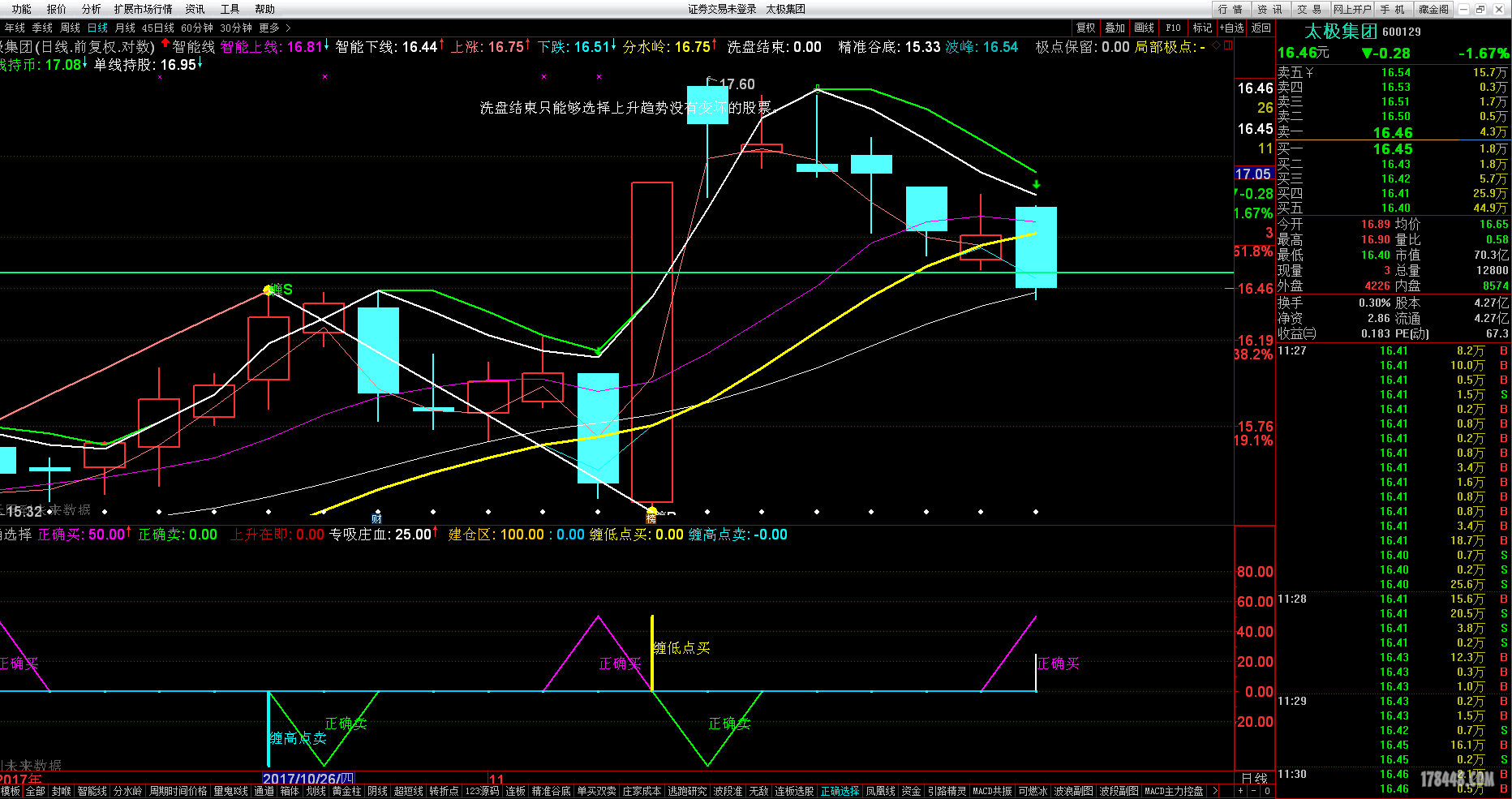Select the 转折点 indicator tab
Viewport: 1512px width, 799px height.
click(x=444, y=791)
